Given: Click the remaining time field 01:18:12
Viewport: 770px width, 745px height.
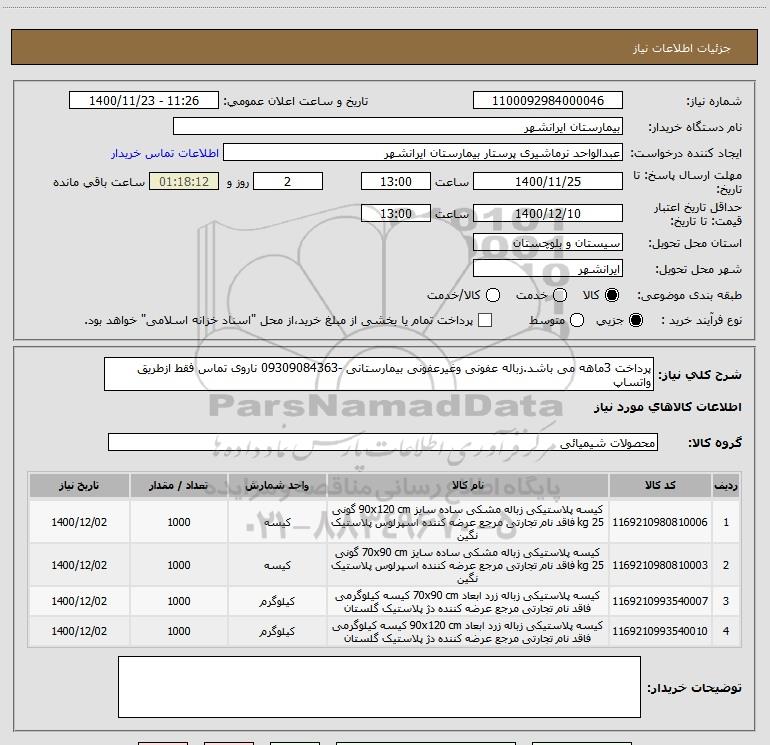Looking at the screenshot, I should (x=184, y=181).
